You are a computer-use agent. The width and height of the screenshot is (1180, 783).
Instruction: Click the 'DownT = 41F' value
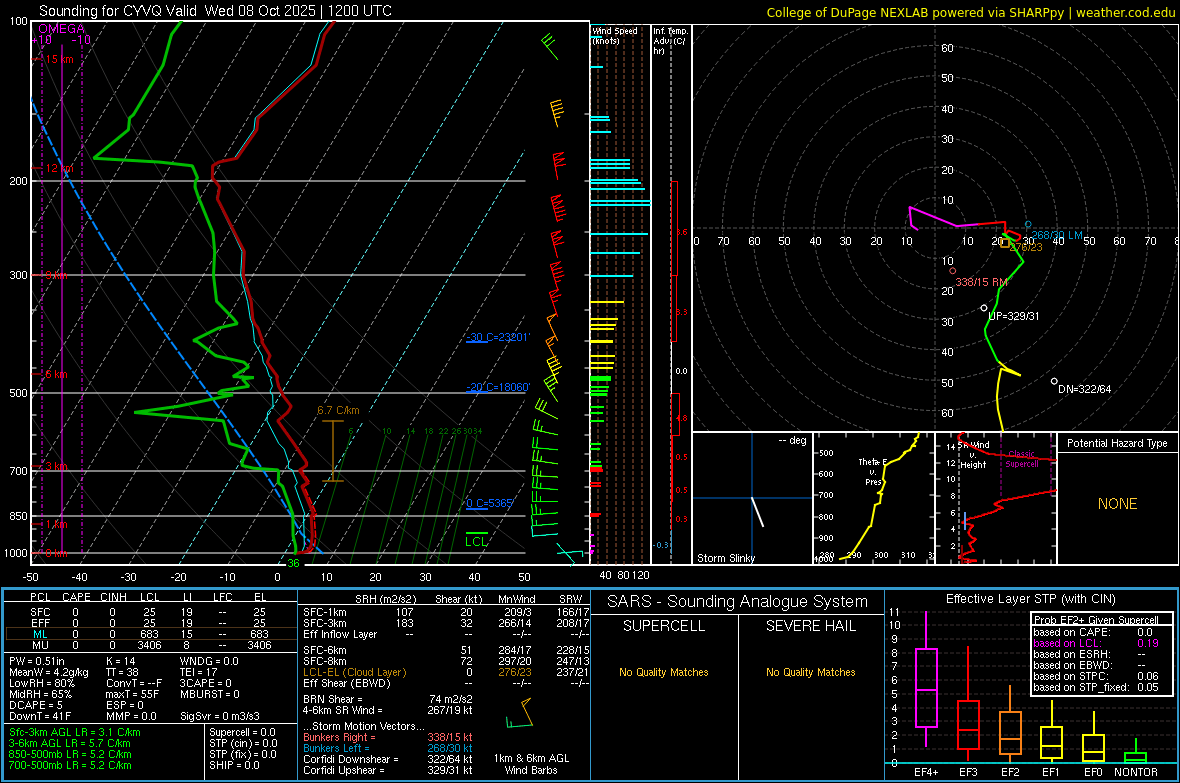point(40,717)
